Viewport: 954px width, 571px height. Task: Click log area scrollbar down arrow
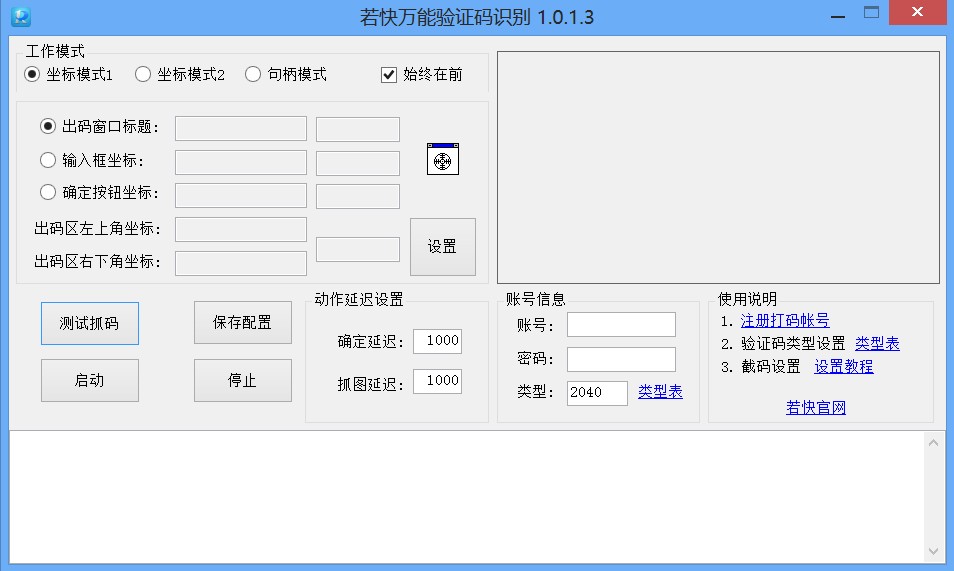[x=933, y=552]
